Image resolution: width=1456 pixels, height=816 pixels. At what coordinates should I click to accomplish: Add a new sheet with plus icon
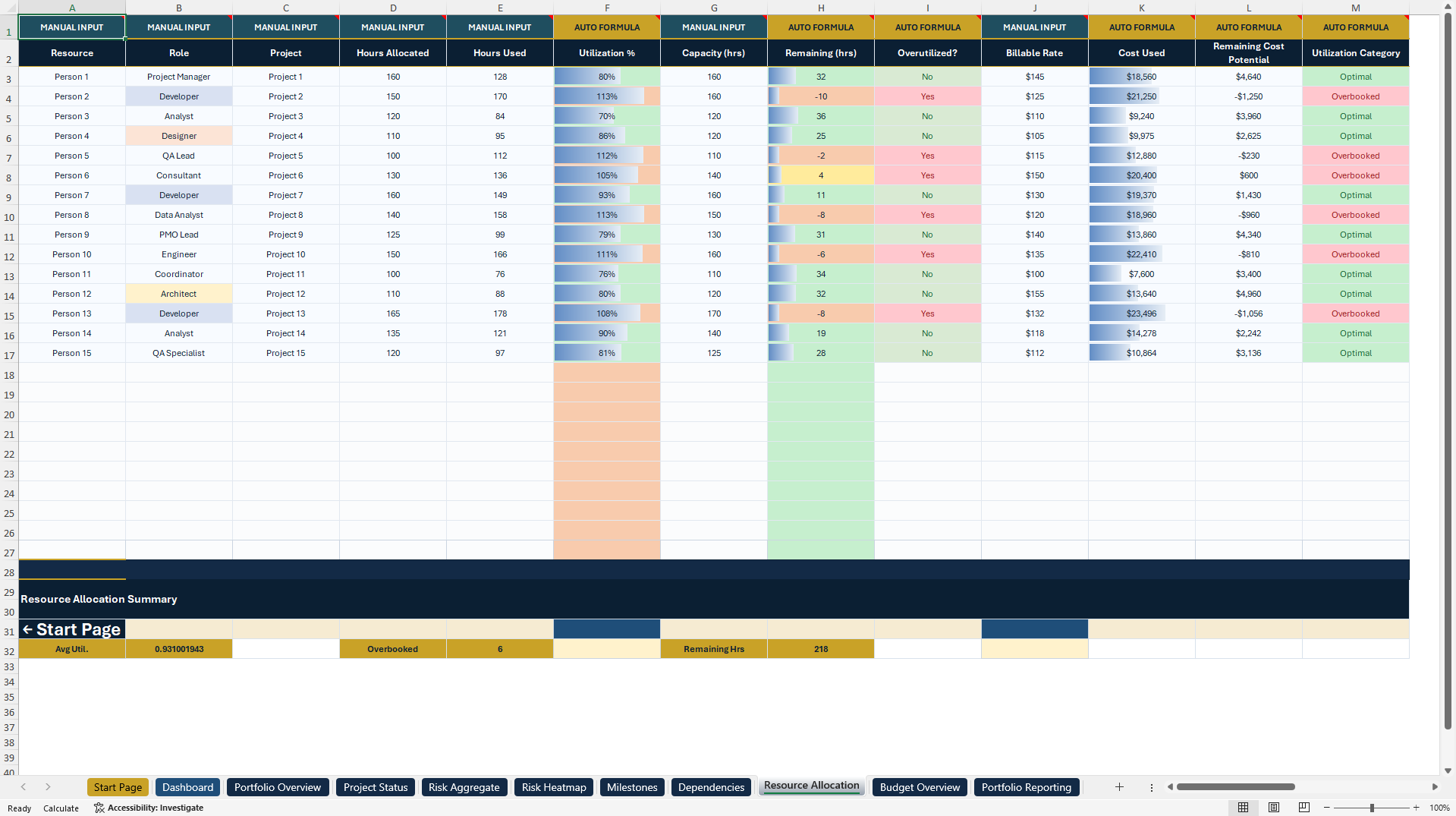(1119, 787)
